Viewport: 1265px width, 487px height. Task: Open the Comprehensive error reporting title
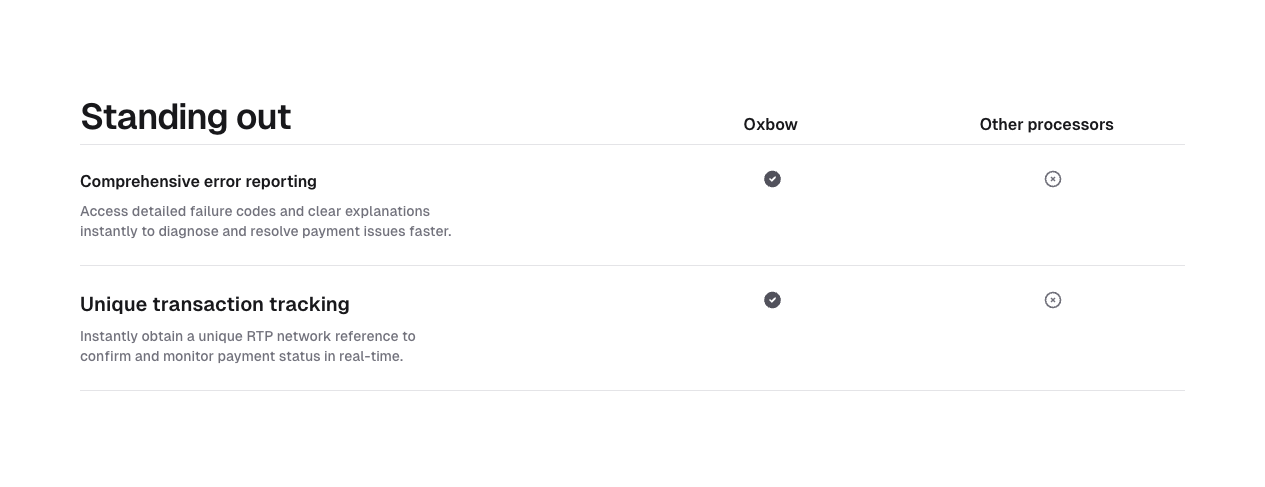(x=198, y=181)
